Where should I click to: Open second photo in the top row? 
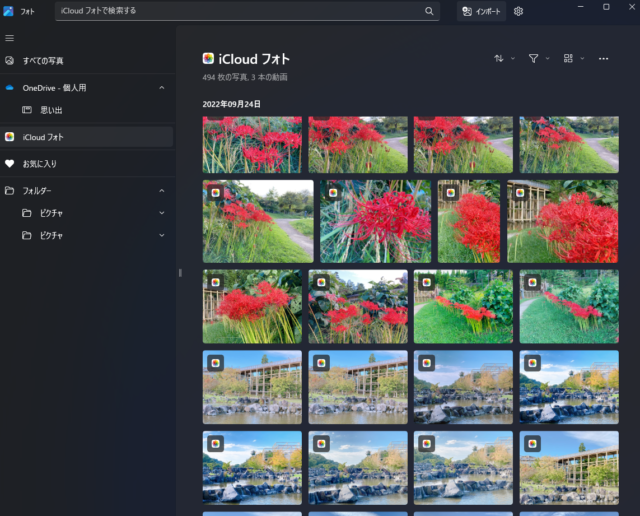(358, 145)
